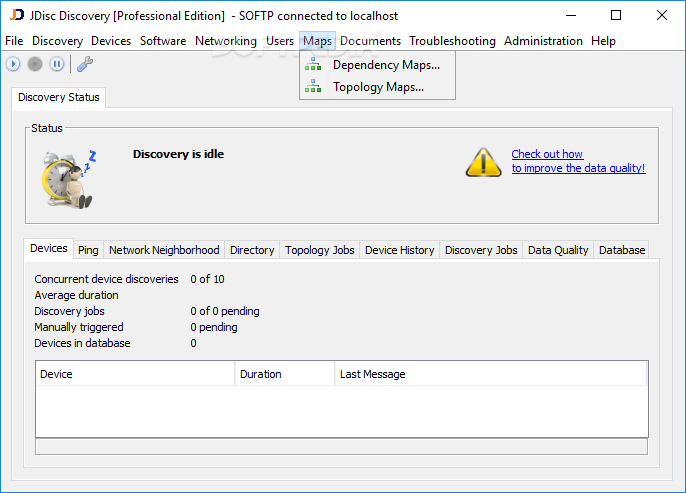The height and width of the screenshot is (493, 686).
Task: Click the 'Devices in database' label
Action: tap(82, 343)
